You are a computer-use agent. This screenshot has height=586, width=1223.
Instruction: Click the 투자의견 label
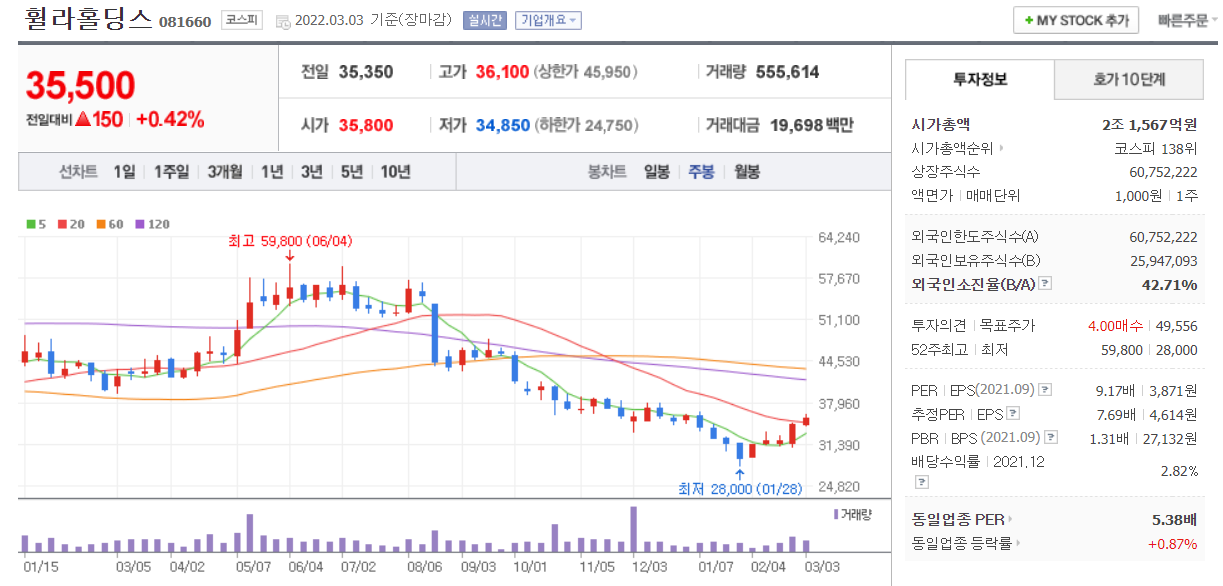click(939, 326)
